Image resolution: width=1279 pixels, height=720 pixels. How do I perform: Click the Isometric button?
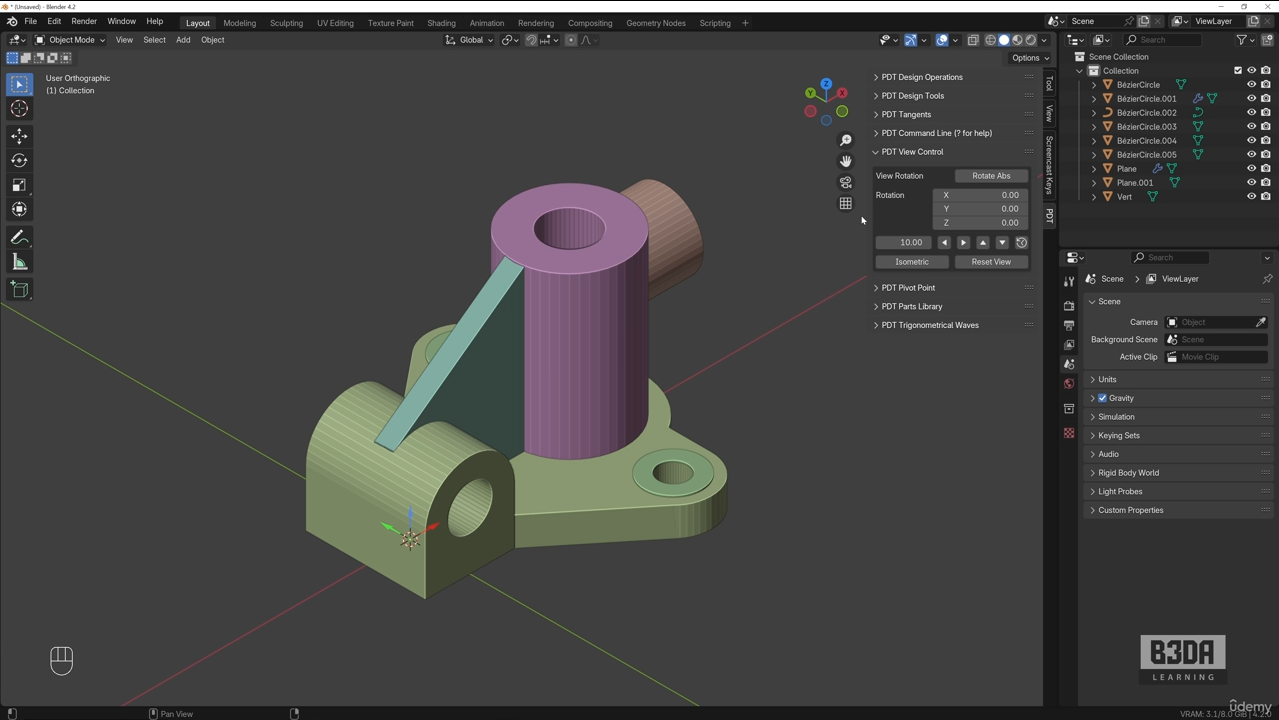(911, 261)
